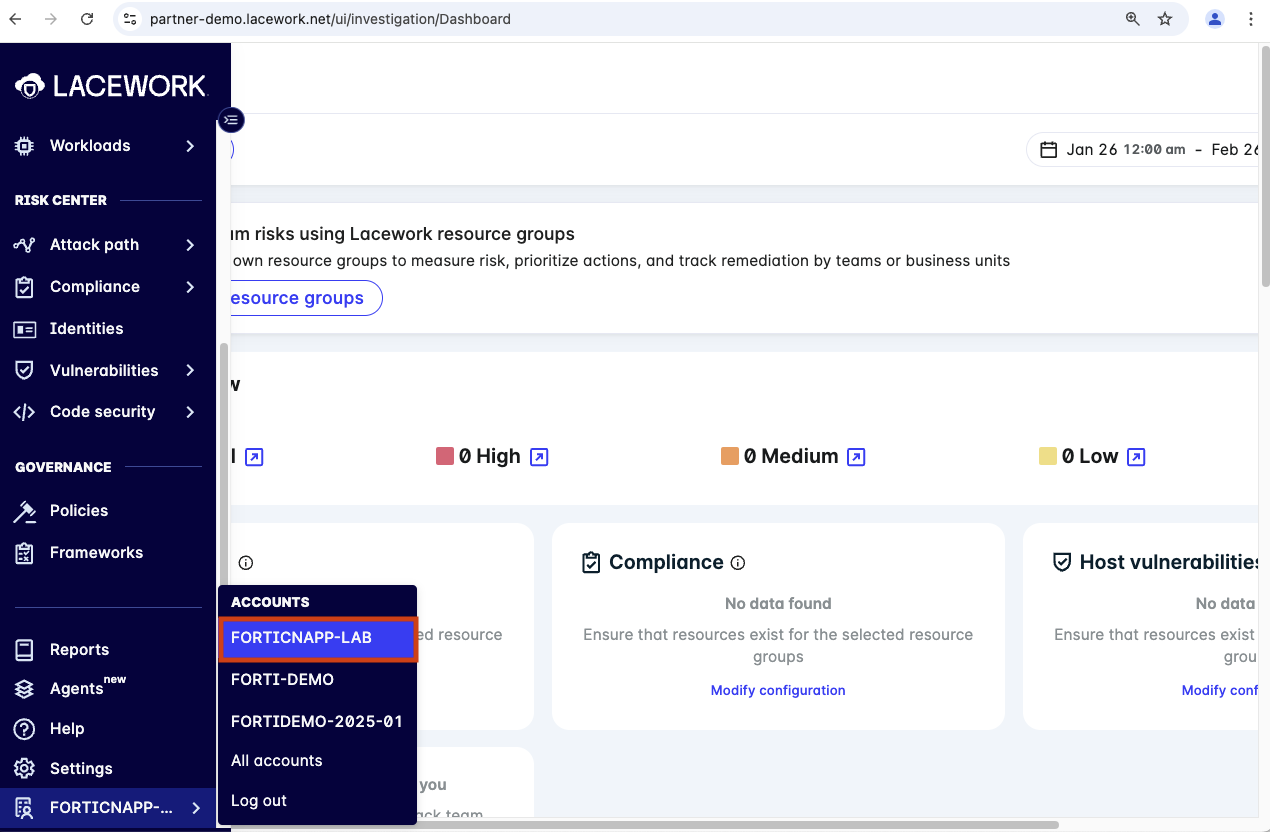1270x832 pixels.
Task: Click the "0 High" count text
Action: click(x=490, y=457)
